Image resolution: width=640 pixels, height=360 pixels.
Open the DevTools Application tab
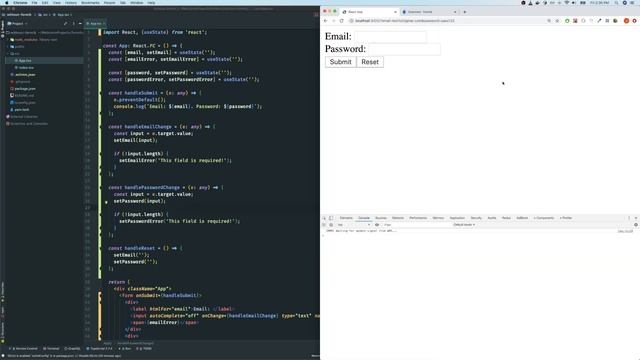click(x=457, y=218)
